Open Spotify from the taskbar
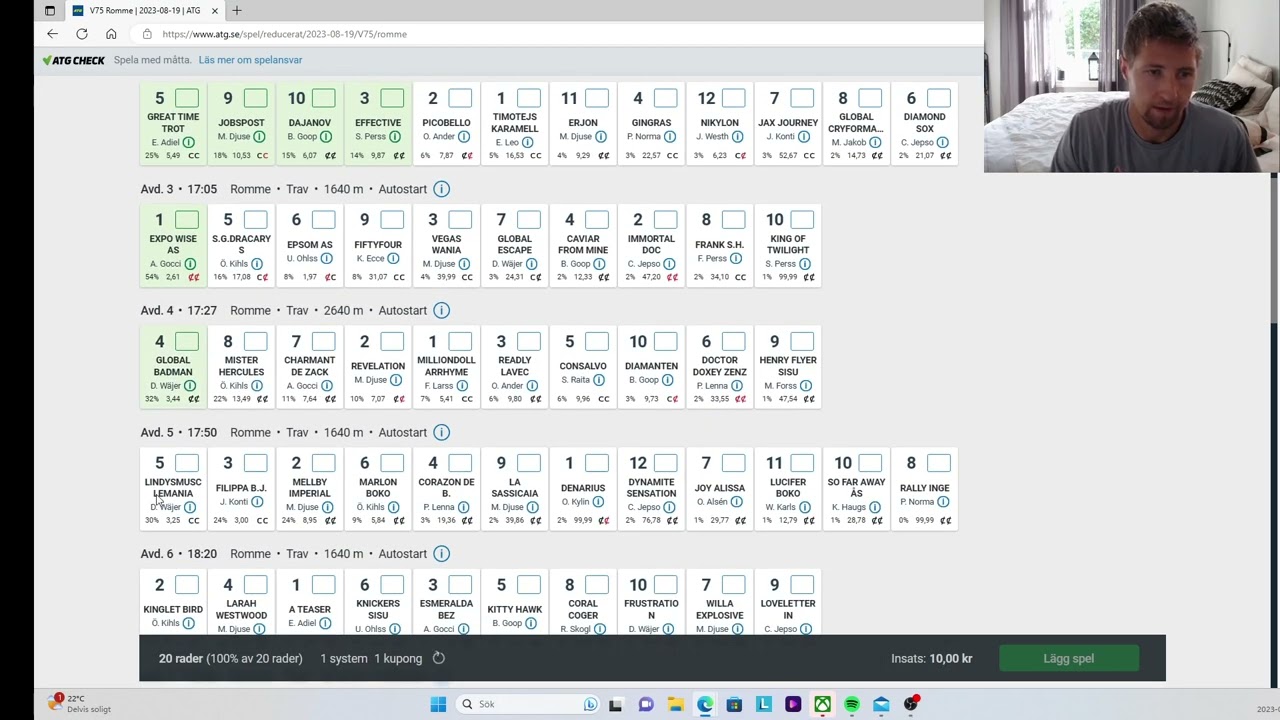The image size is (1280, 720). [852, 704]
